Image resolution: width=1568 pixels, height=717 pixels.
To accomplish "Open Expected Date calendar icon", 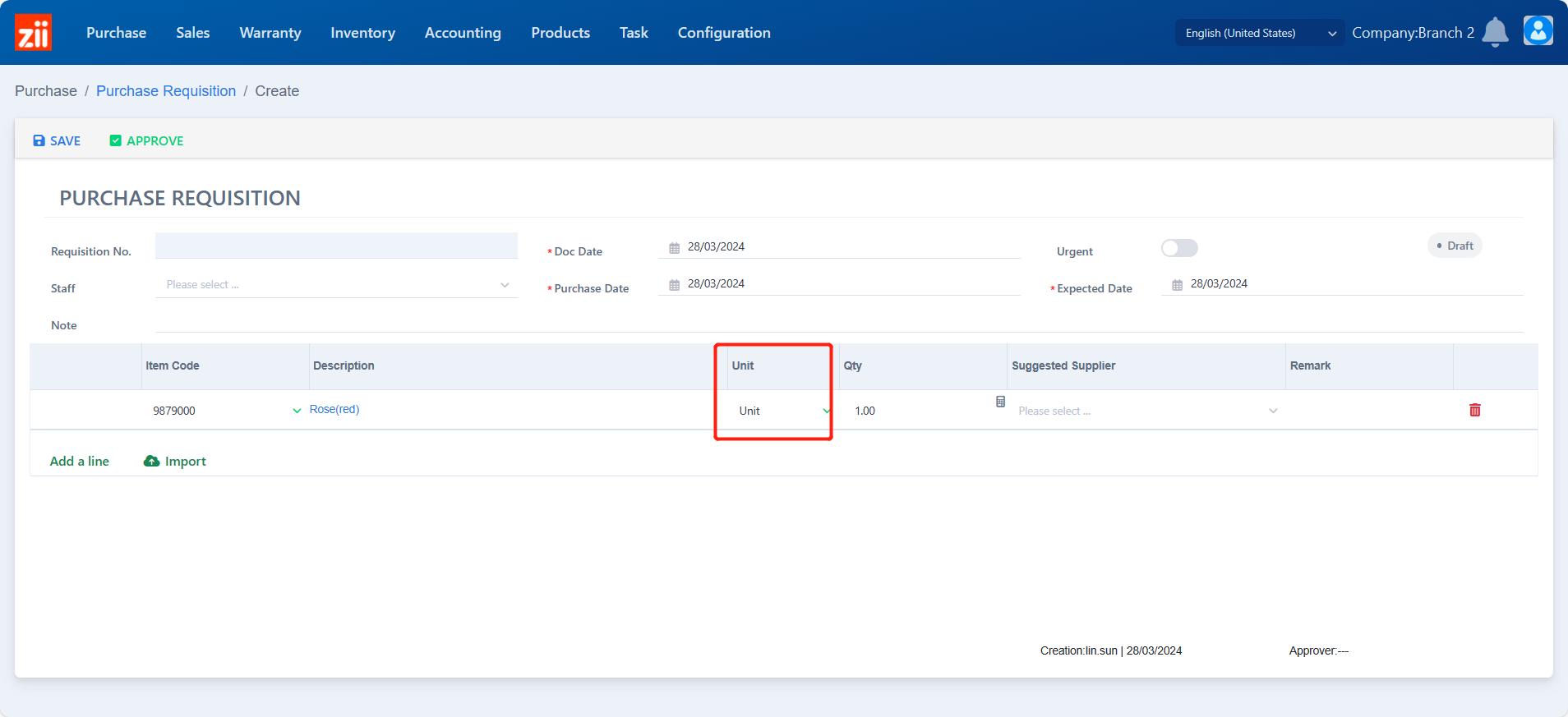I will point(1177,284).
